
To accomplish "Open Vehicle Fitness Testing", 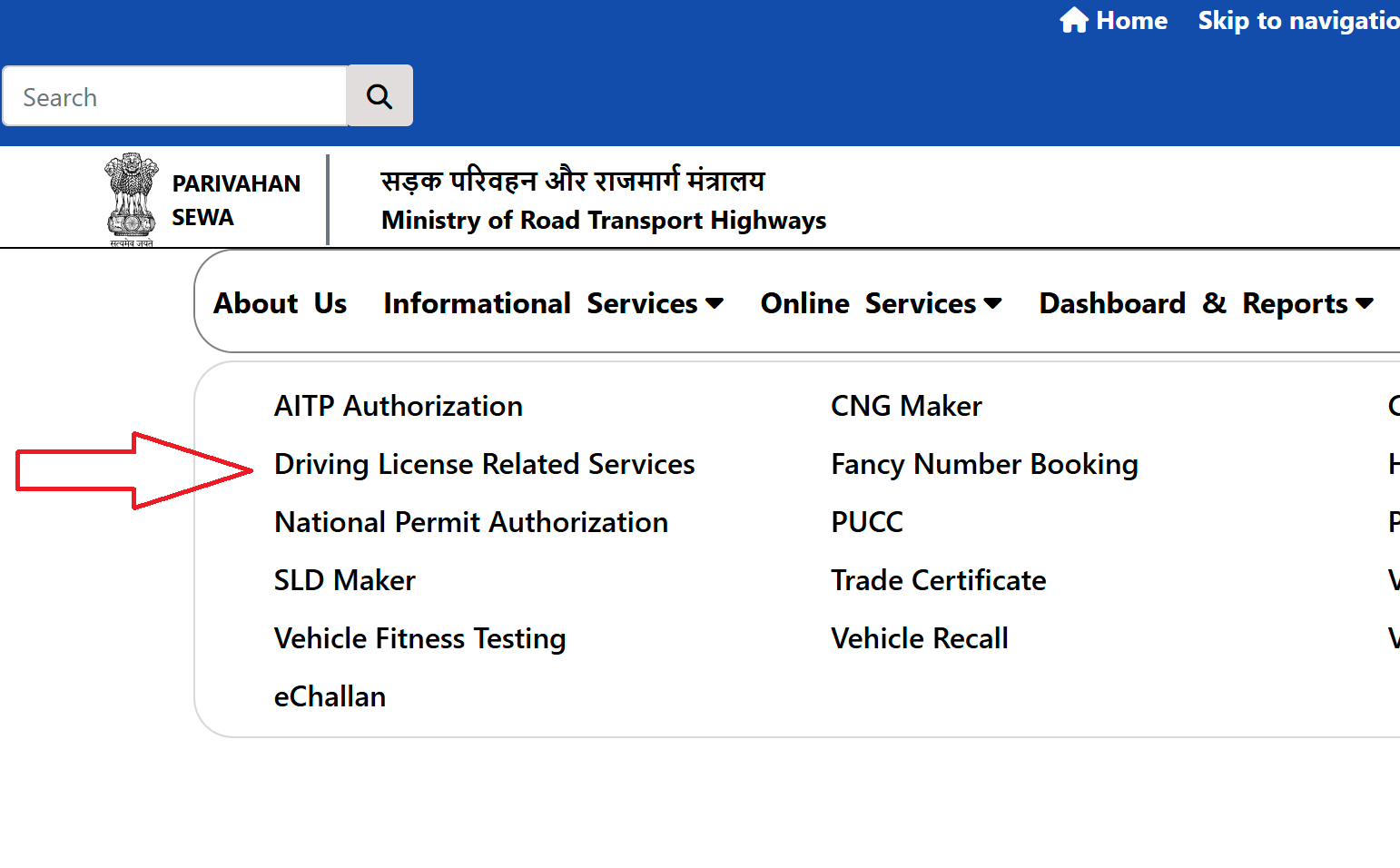I will (419, 638).
